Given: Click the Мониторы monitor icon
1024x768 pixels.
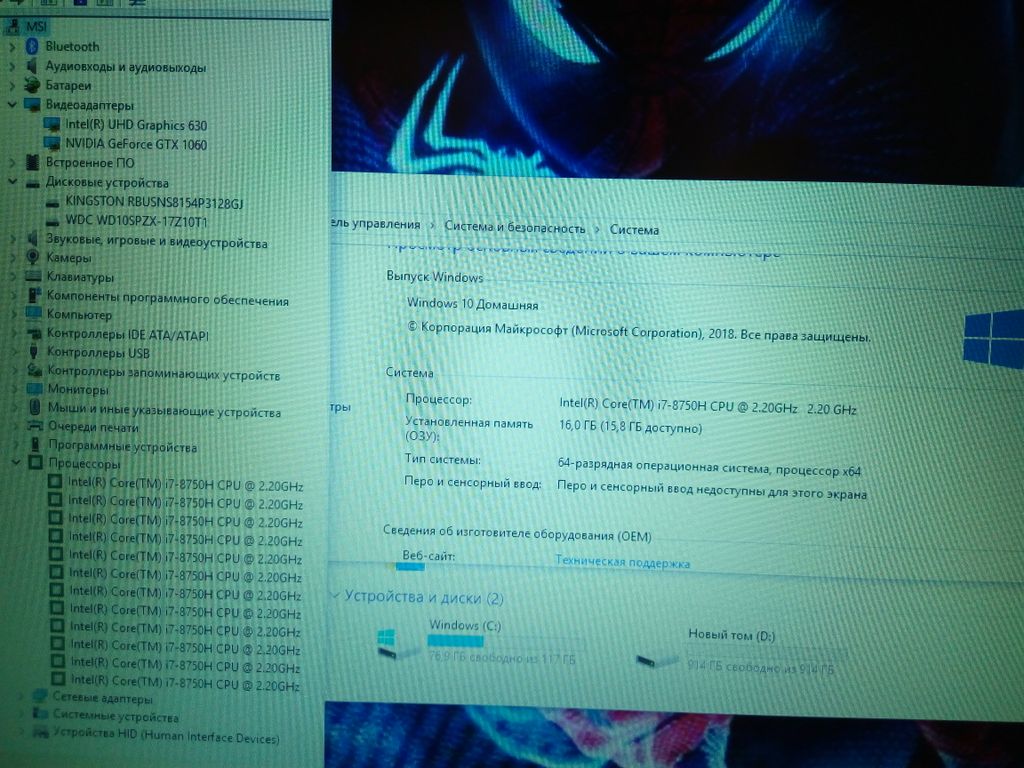Looking at the screenshot, I should click(x=35, y=389).
